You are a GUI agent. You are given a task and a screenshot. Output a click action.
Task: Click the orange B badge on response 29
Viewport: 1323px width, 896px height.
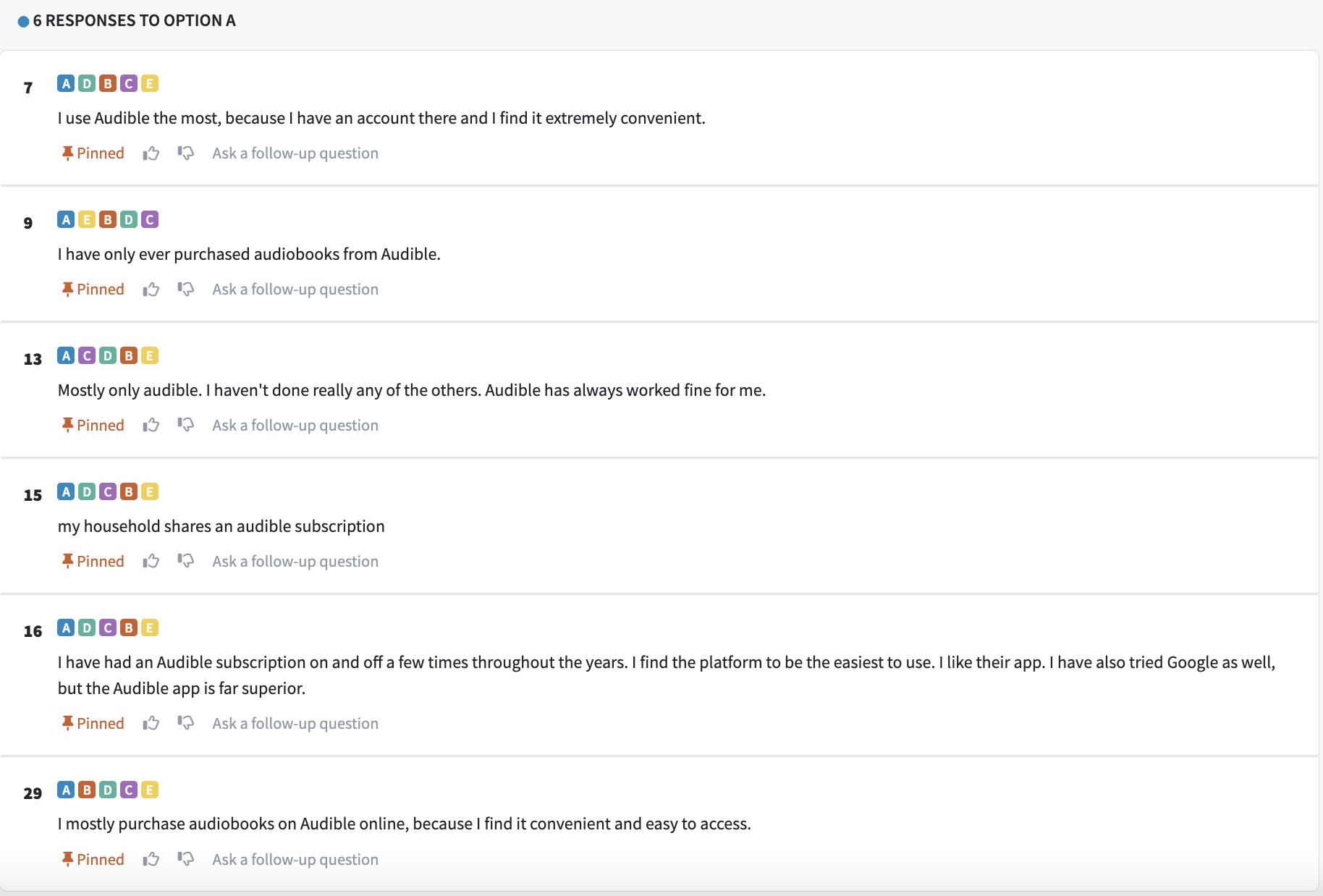point(87,790)
